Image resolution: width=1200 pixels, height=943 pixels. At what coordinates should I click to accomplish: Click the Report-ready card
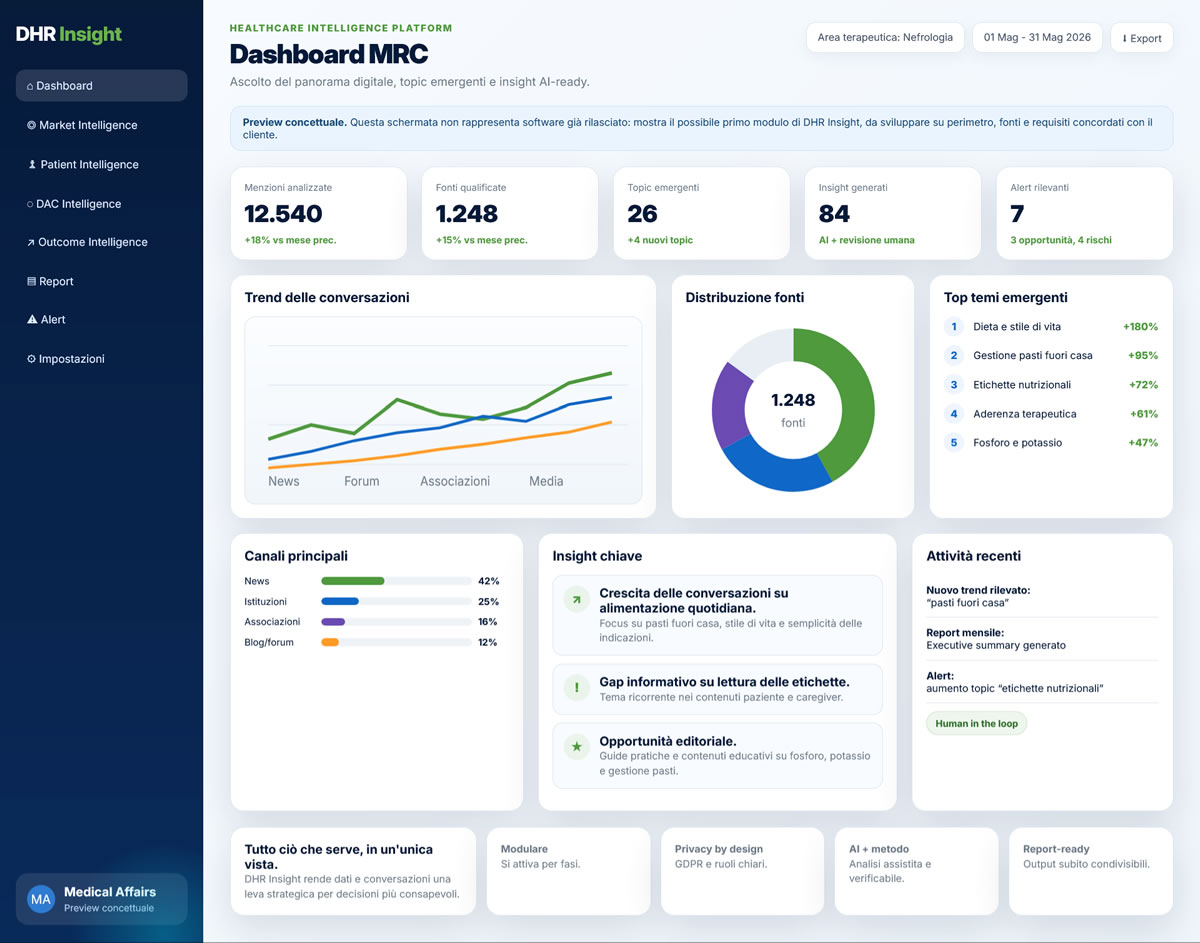[x=1091, y=871]
